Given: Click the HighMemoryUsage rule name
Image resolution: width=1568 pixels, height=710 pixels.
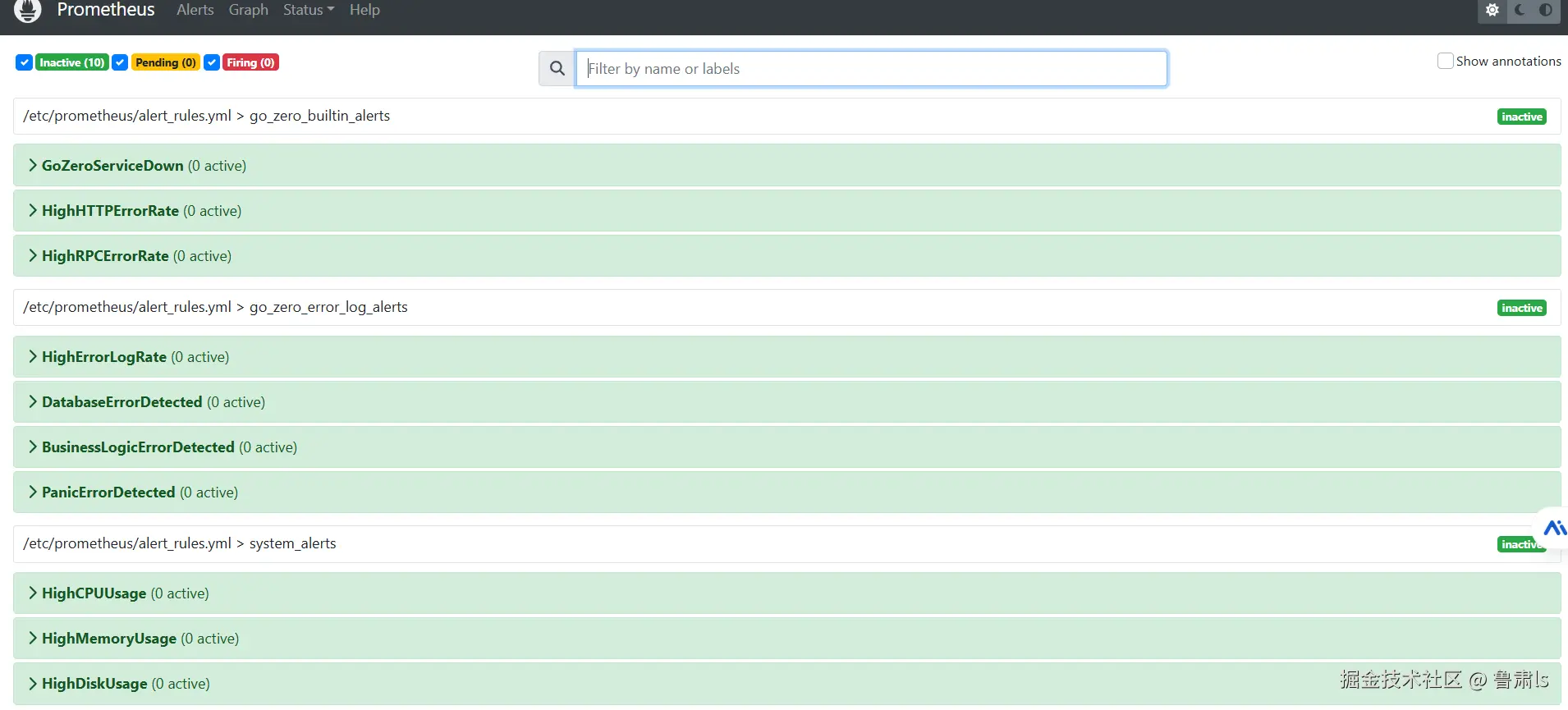Looking at the screenshot, I should tap(109, 638).
